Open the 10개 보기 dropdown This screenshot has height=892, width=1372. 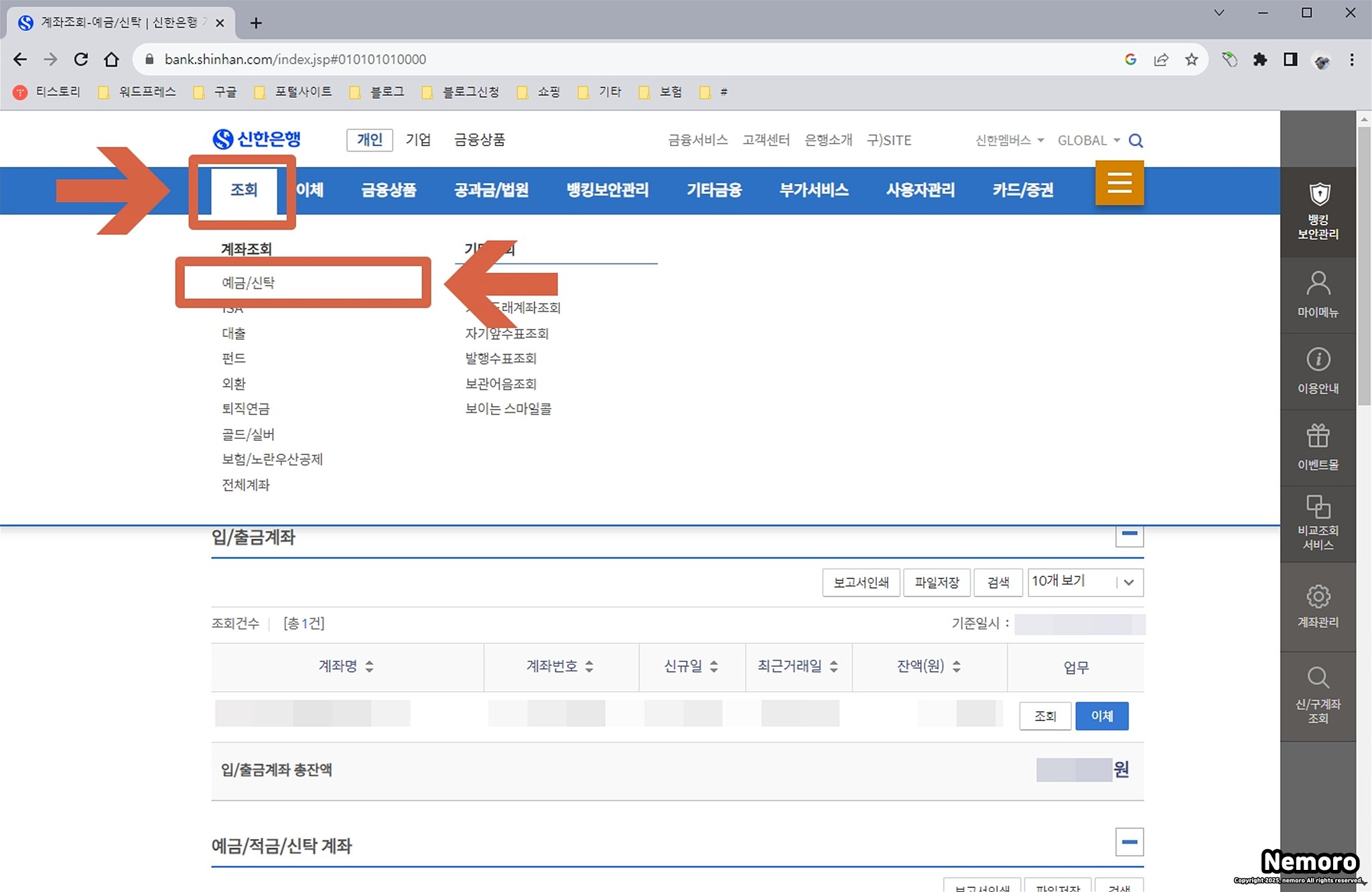click(1085, 582)
